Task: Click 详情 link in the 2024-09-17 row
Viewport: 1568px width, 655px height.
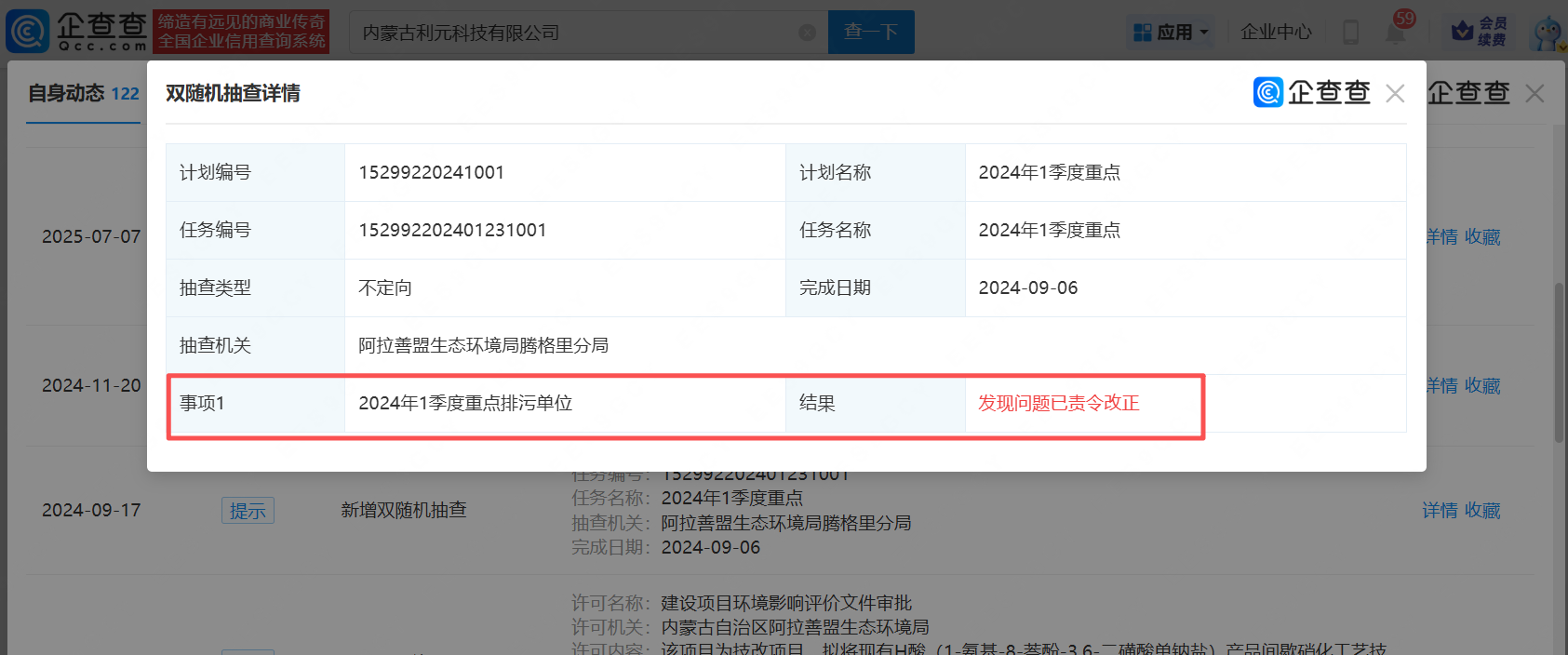Action: point(1440,511)
